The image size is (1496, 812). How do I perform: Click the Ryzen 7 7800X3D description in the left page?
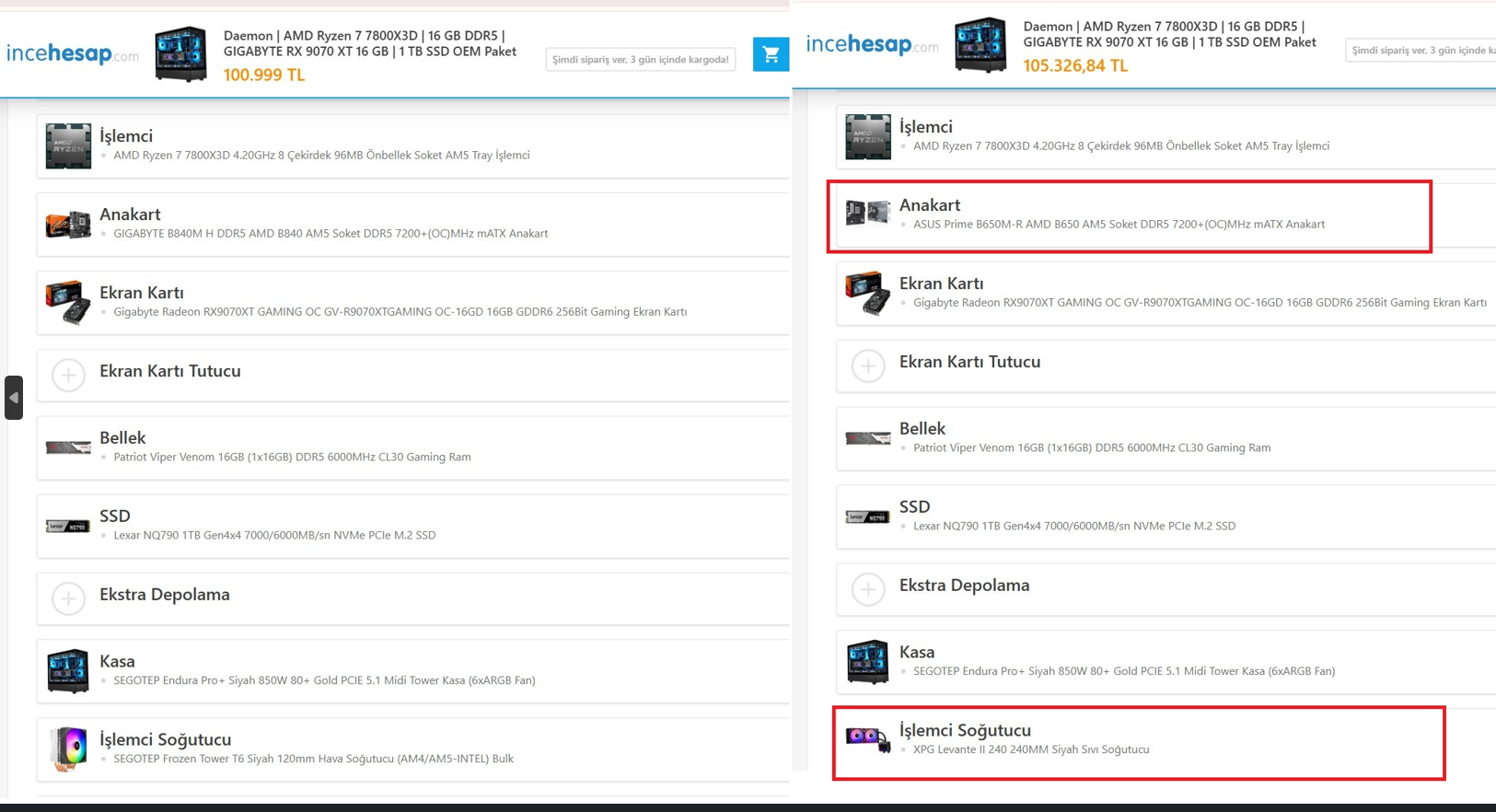(321, 155)
